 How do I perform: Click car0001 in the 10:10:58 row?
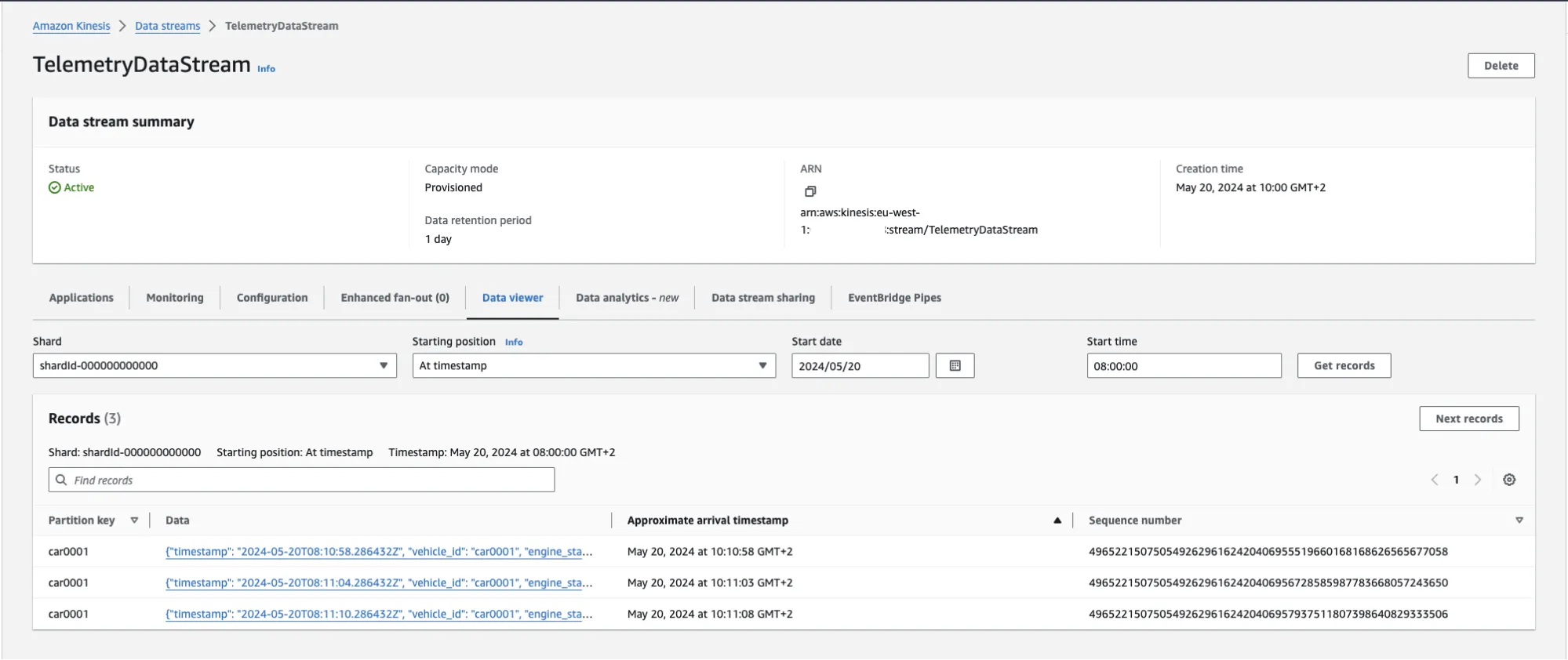point(68,552)
